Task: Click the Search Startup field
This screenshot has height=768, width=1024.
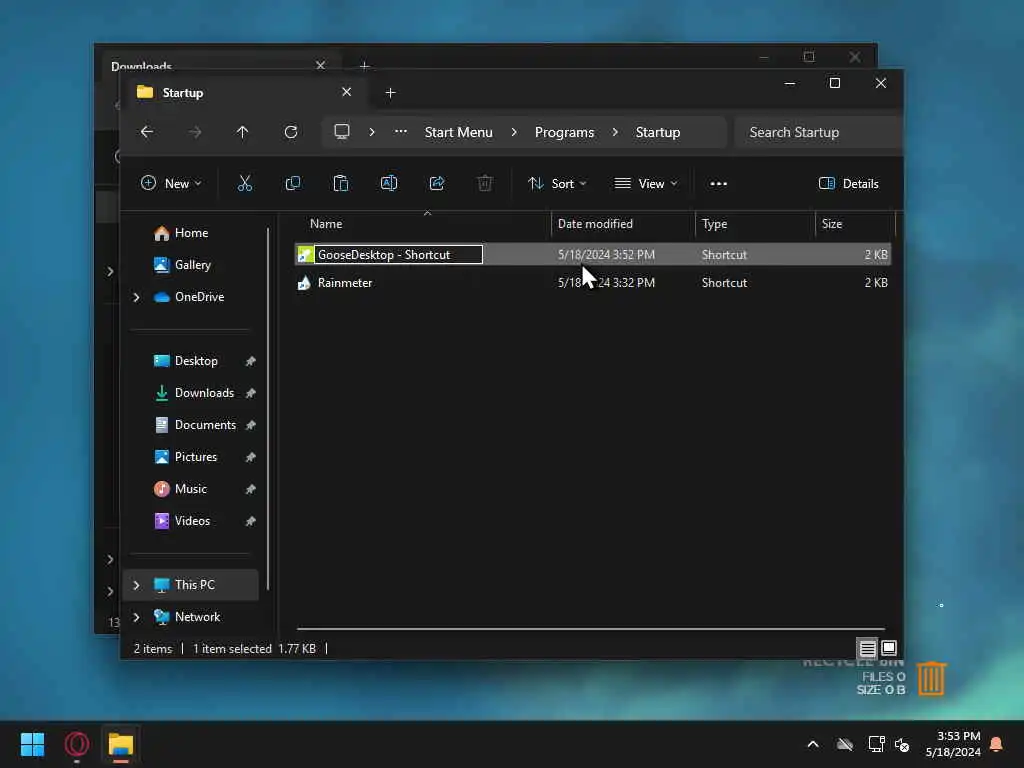Action: [820, 132]
